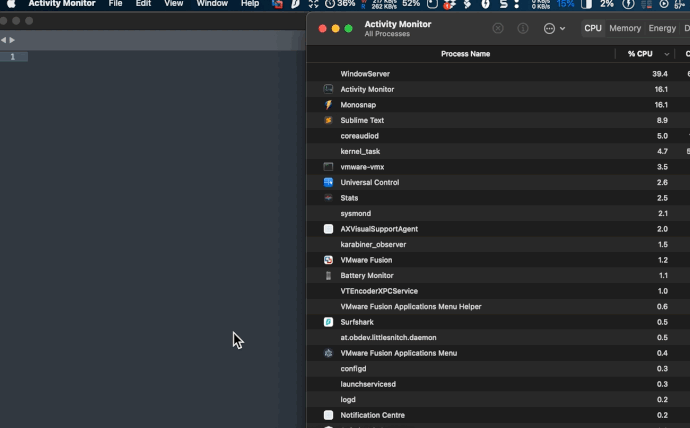Select the CPU tab
Viewport: 690px width, 428px height.
pyautogui.click(x=593, y=29)
